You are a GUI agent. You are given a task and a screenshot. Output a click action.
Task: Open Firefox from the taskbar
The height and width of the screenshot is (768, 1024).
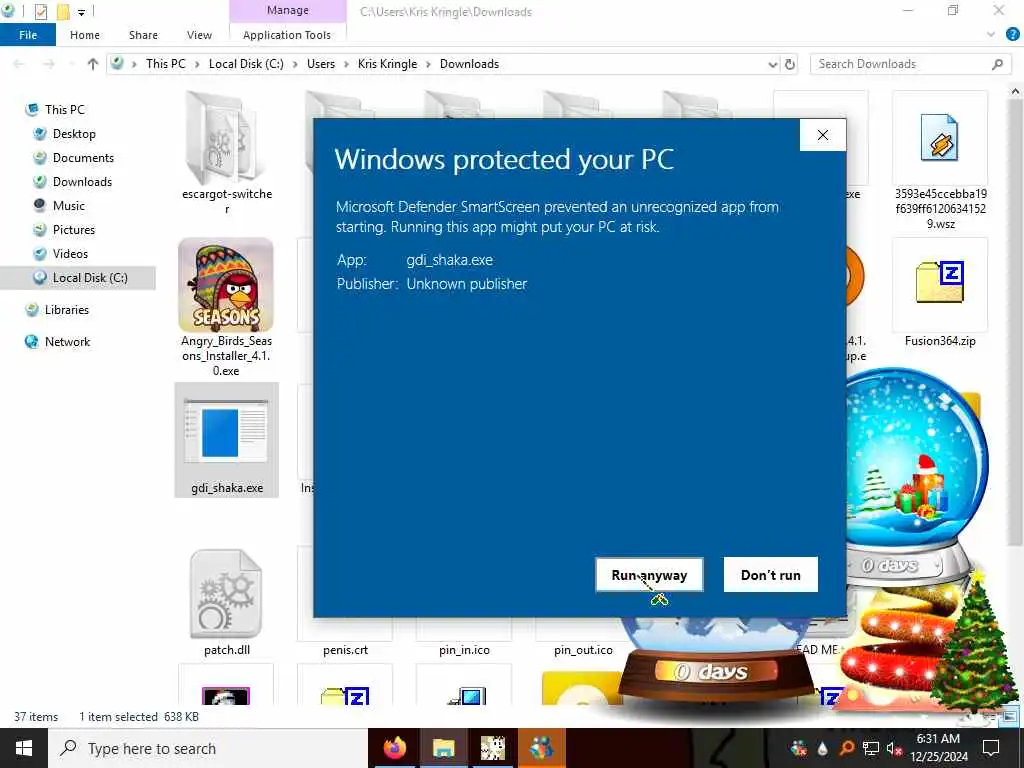coord(394,748)
